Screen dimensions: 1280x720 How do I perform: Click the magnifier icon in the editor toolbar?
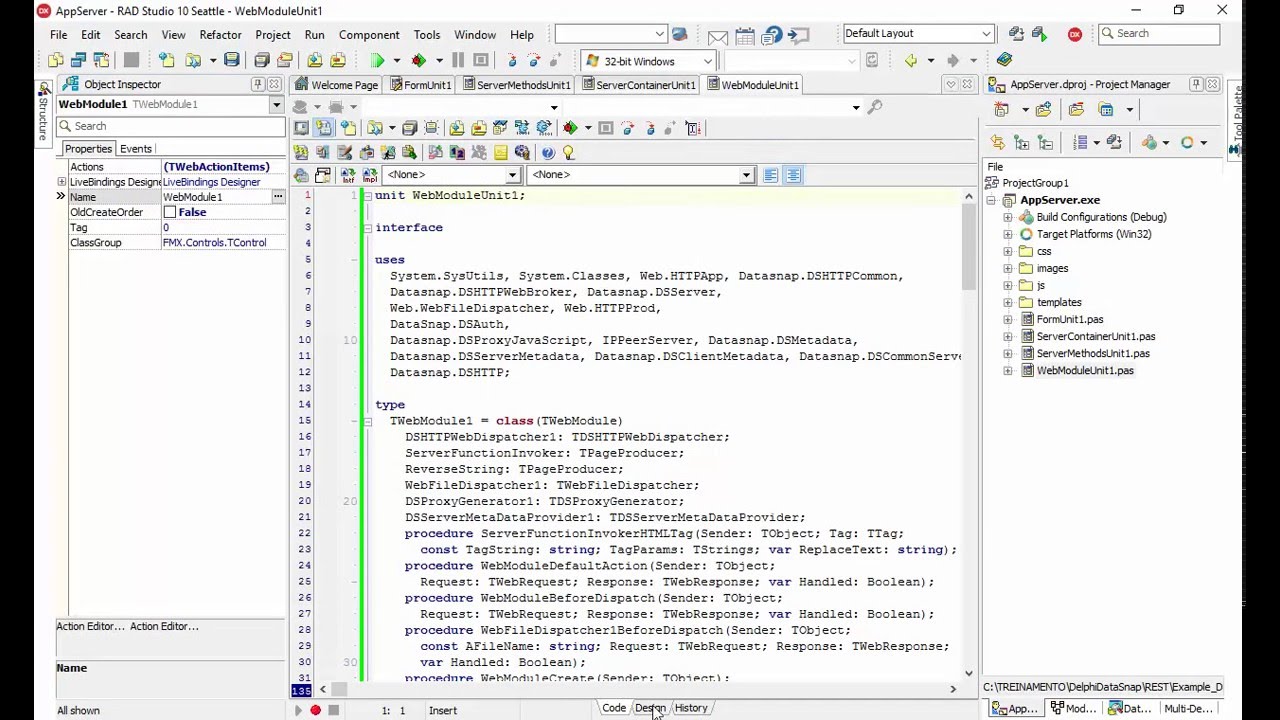(x=875, y=107)
